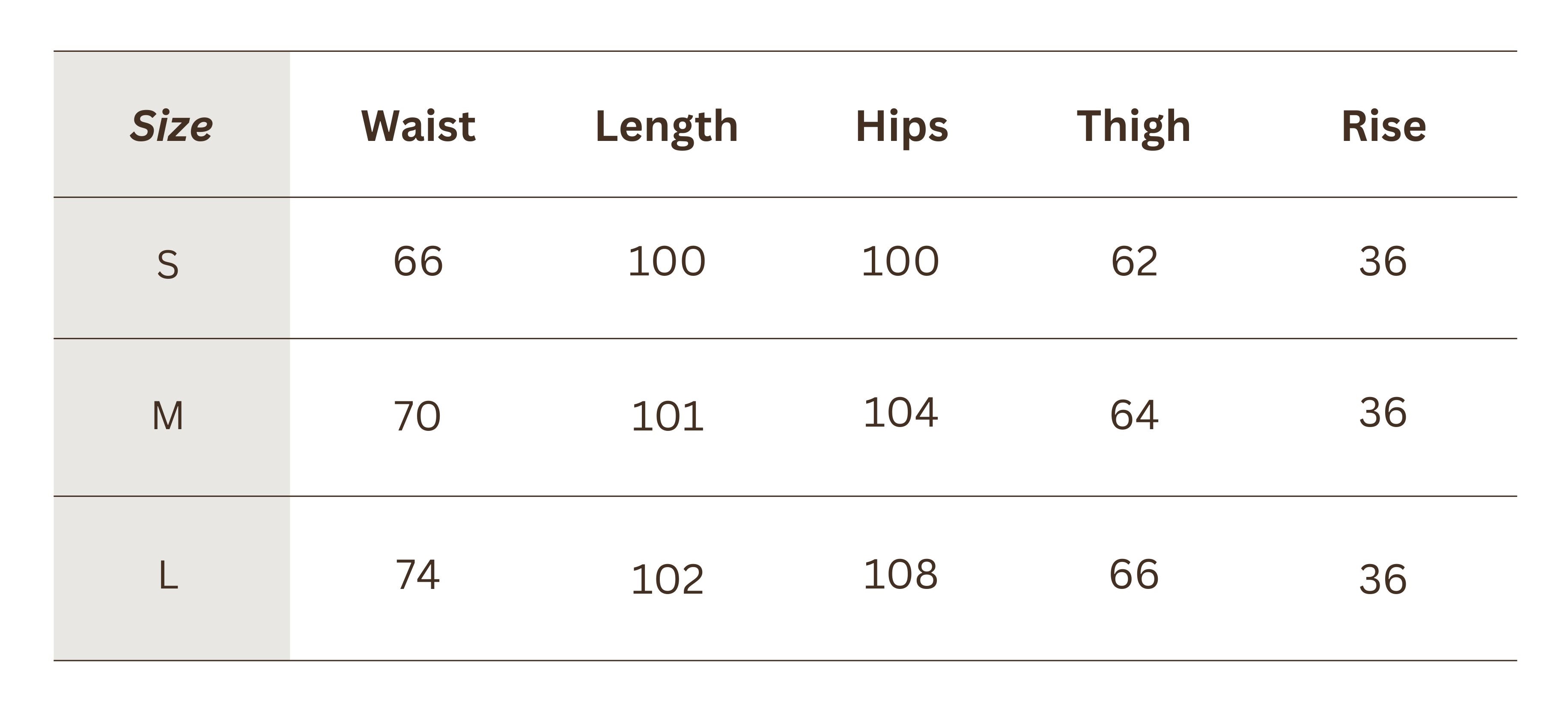Viewport: 1568px width, 711px height.
Task: Select thigh value 62 in S row
Action: pos(1134,261)
